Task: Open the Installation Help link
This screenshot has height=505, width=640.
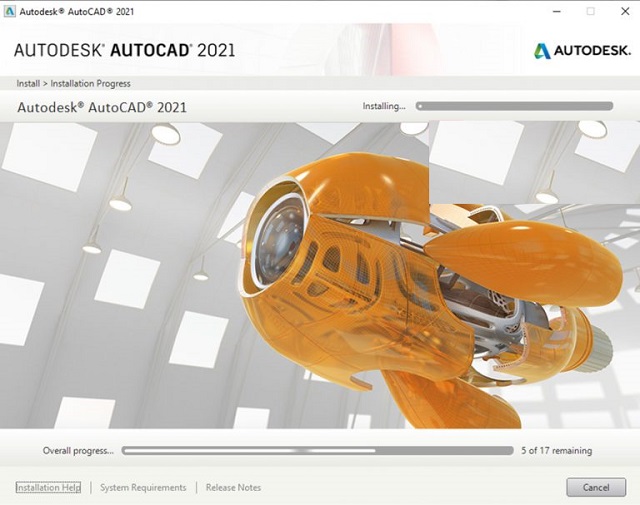Action: (x=48, y=487)
